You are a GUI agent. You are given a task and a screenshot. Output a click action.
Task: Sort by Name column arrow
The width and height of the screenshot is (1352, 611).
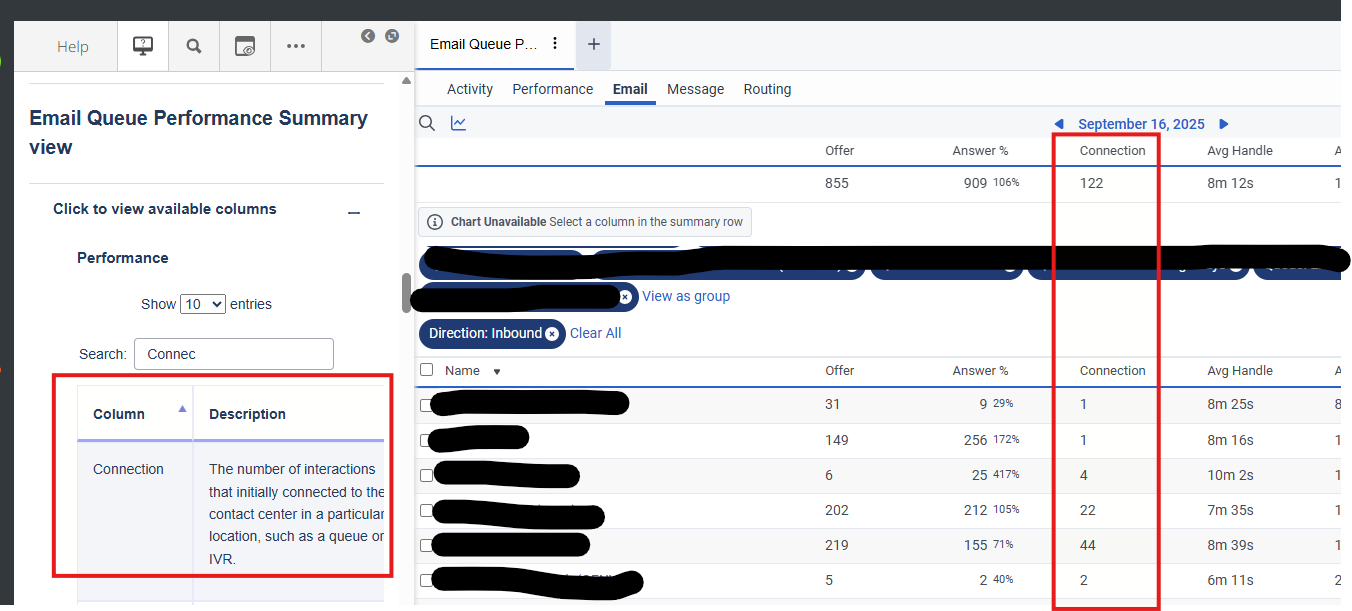point(497,371)
